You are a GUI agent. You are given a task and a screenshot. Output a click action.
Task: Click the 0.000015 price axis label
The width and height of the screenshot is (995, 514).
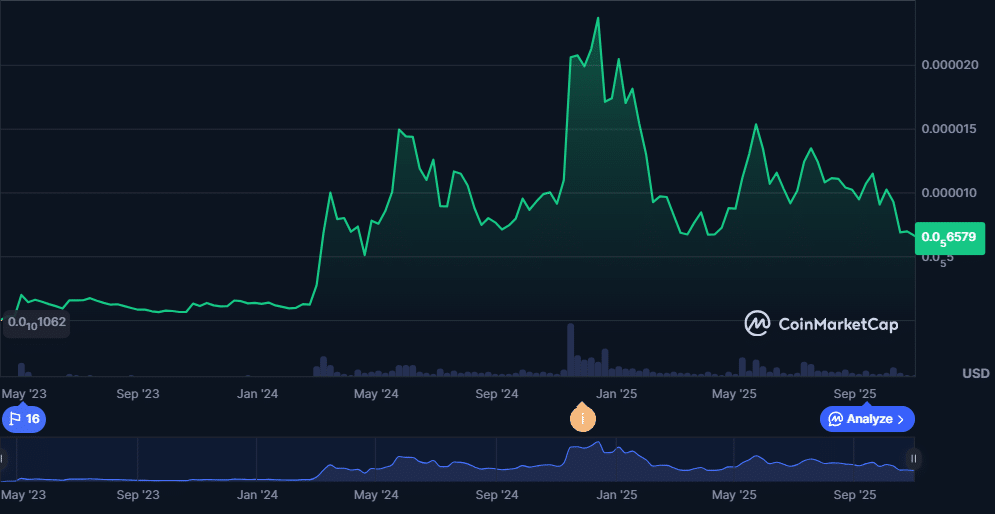click(950, 129)
